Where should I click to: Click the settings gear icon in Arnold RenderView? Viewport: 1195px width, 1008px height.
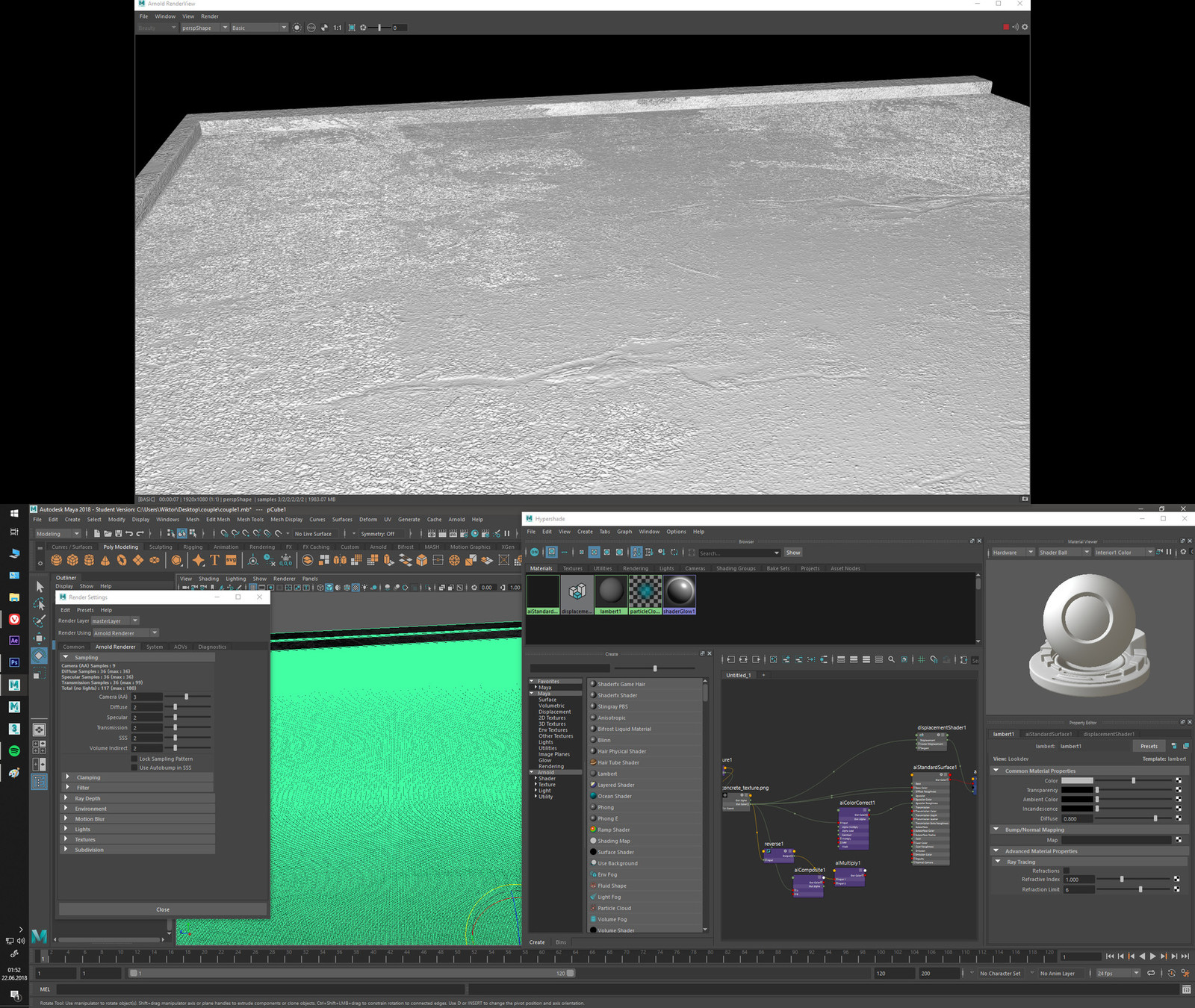click(x=1025, y=27)
